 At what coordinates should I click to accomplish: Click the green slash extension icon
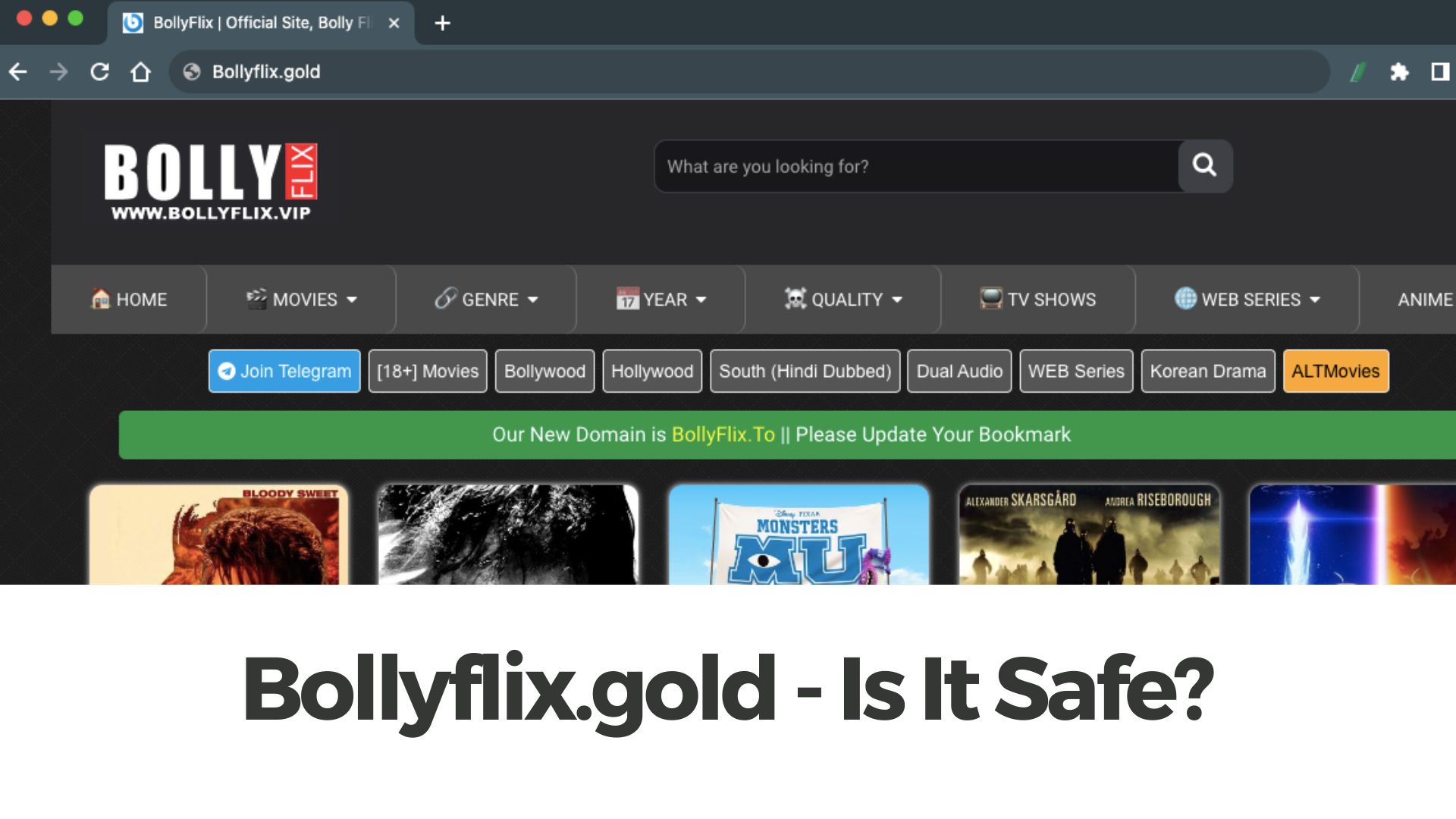1358,72
